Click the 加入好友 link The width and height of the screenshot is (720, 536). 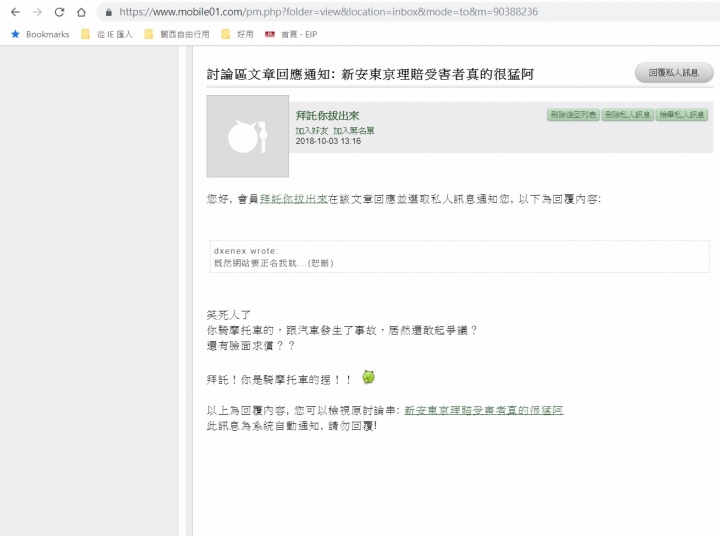click(312, 131)
